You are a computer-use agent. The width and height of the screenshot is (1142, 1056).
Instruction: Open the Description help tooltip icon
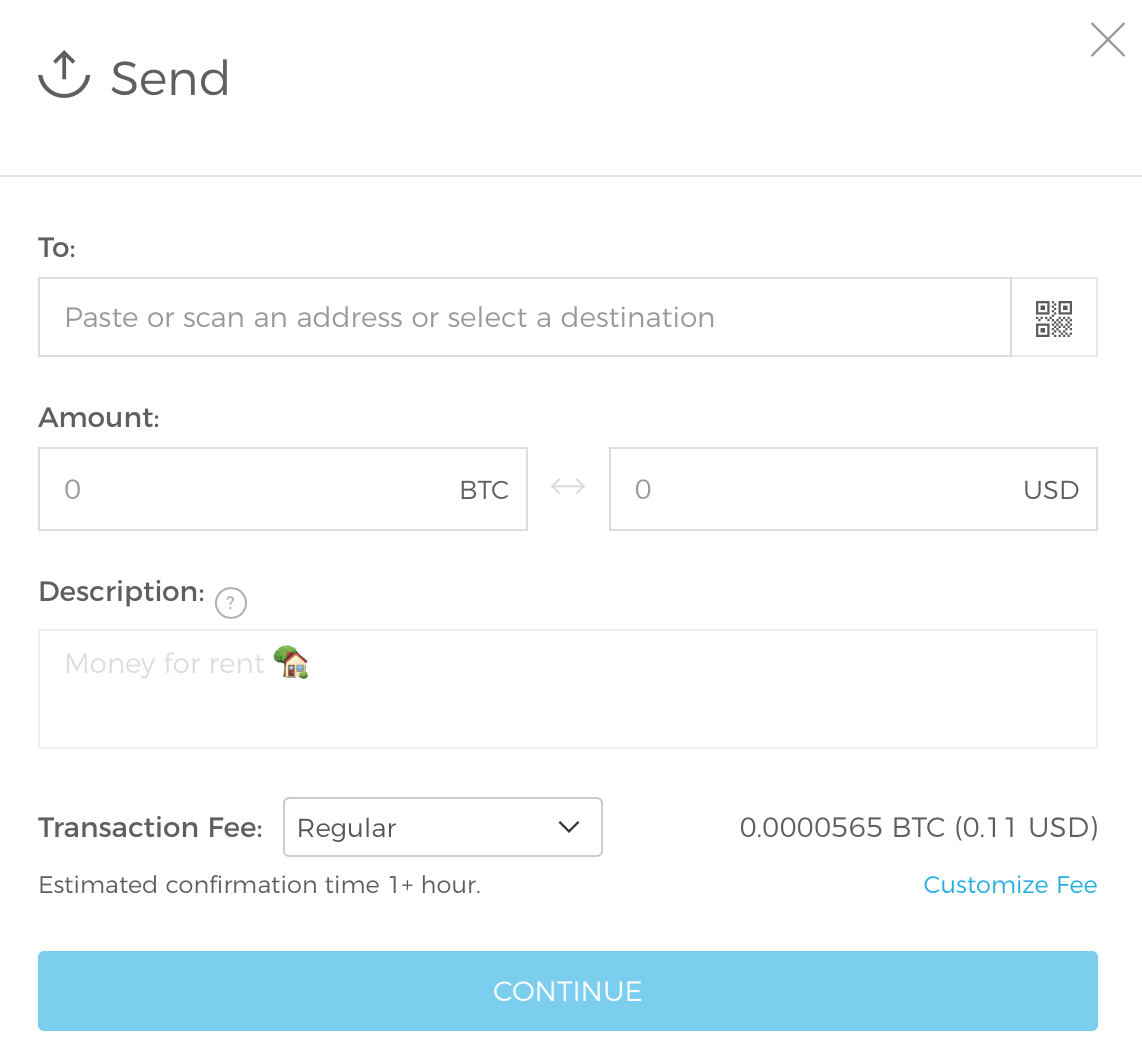click(x=231, y=603)
